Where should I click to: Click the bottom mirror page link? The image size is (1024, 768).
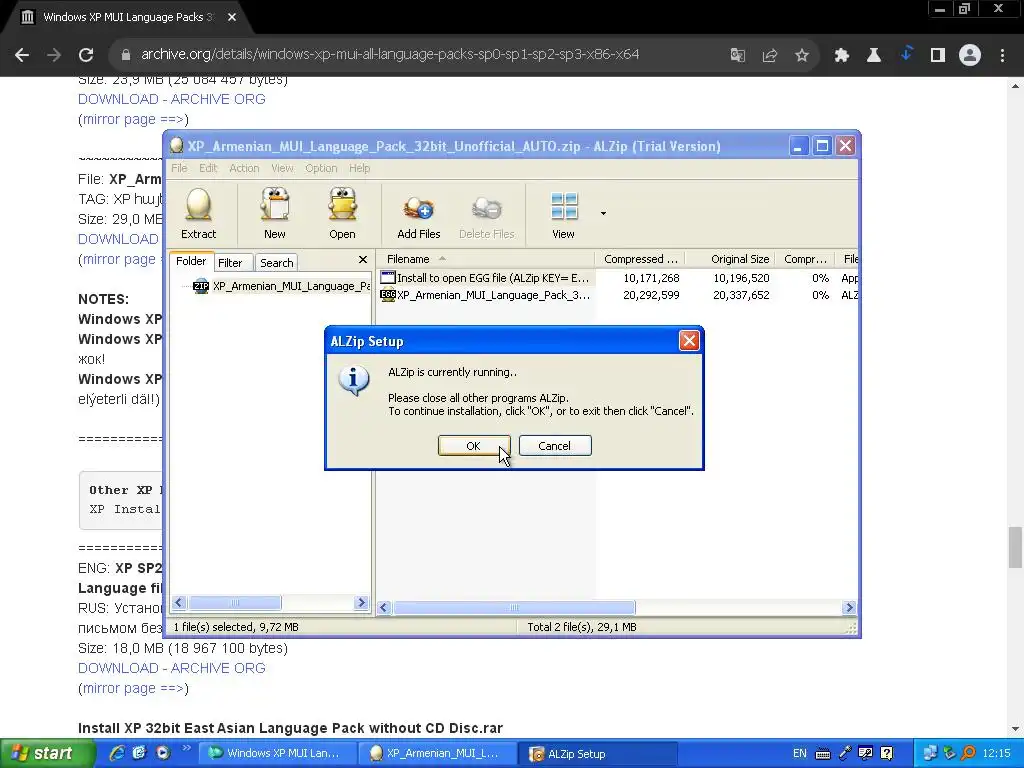point(133,688)
